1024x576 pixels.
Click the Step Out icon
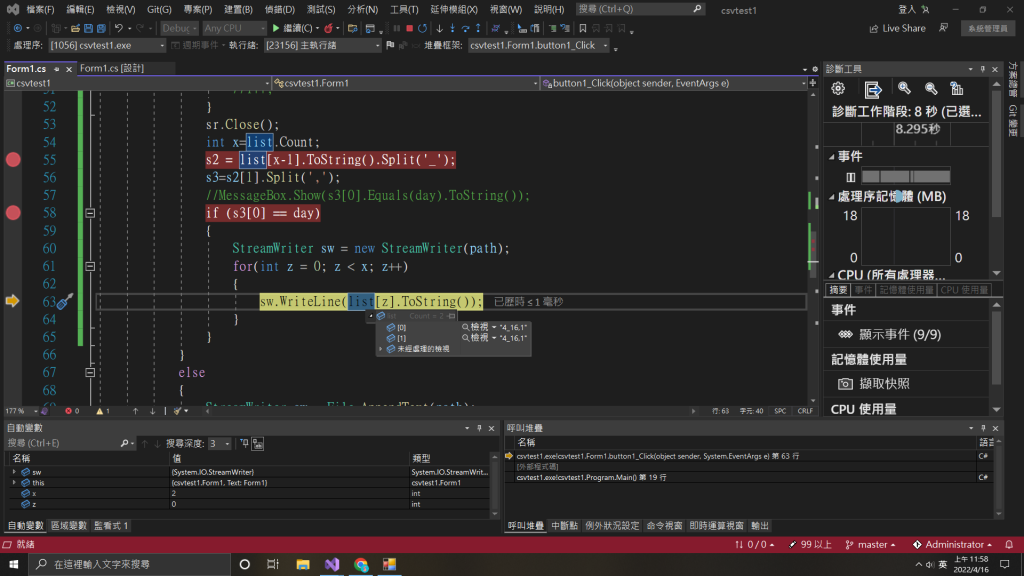click(478, 29)
